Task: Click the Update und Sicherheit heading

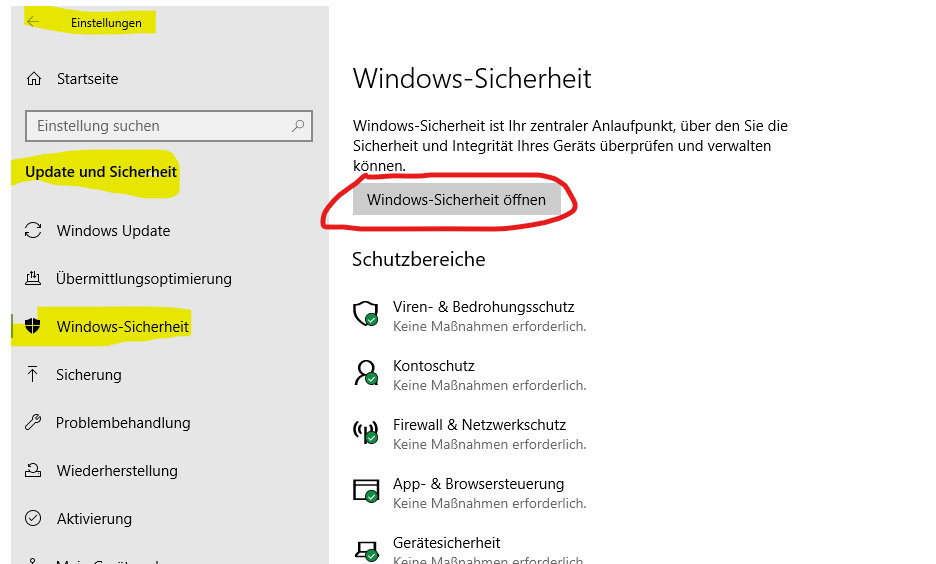Action: pyautogui.click(x=101, y=172)
